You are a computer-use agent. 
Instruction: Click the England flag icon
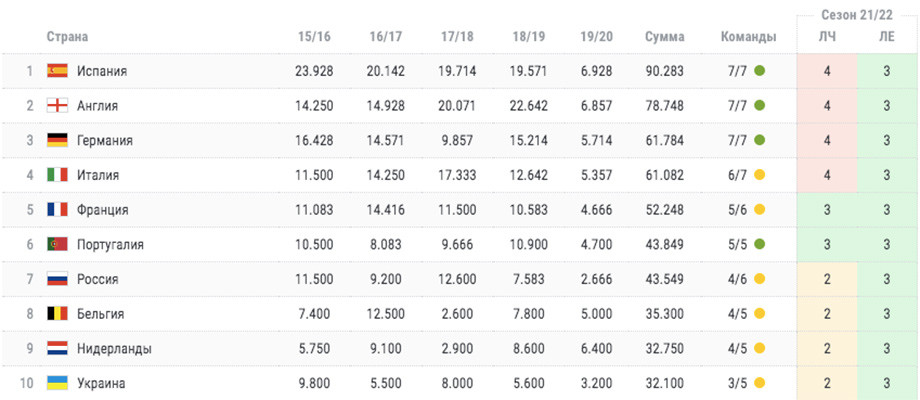(x=58, y=106)
